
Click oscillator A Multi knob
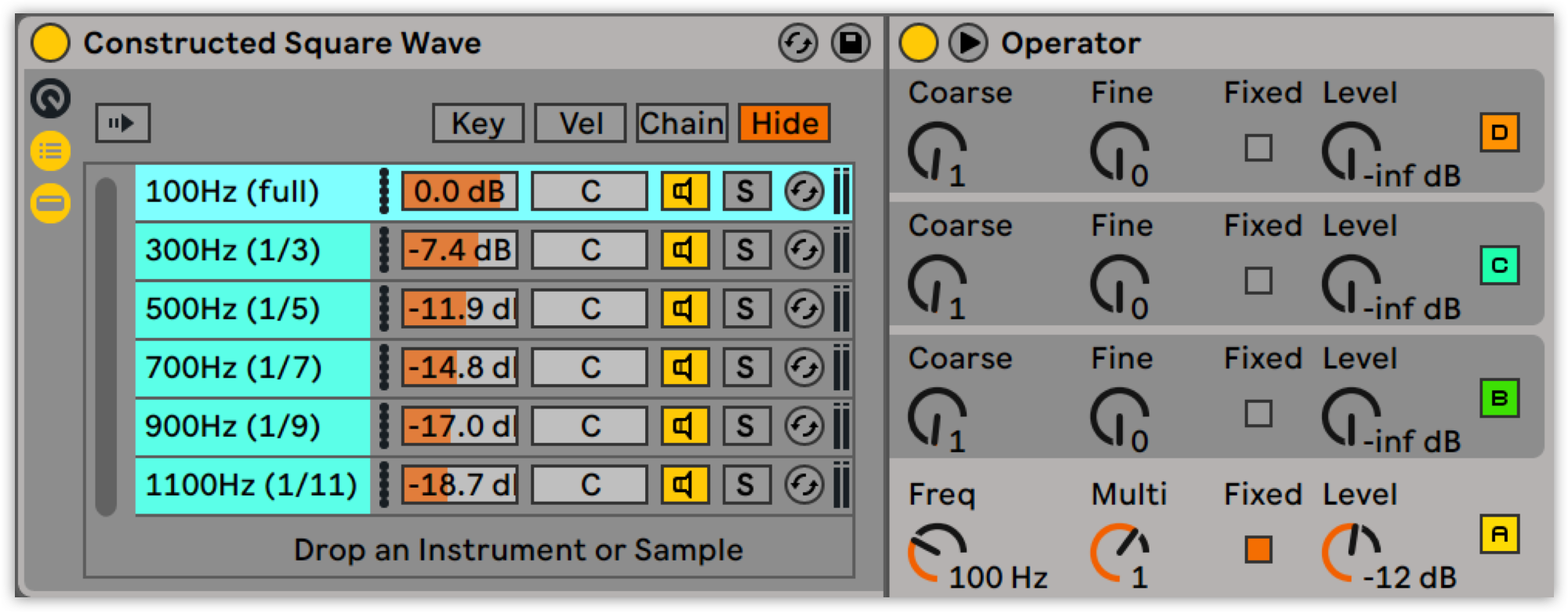(x=1120, y=553)
